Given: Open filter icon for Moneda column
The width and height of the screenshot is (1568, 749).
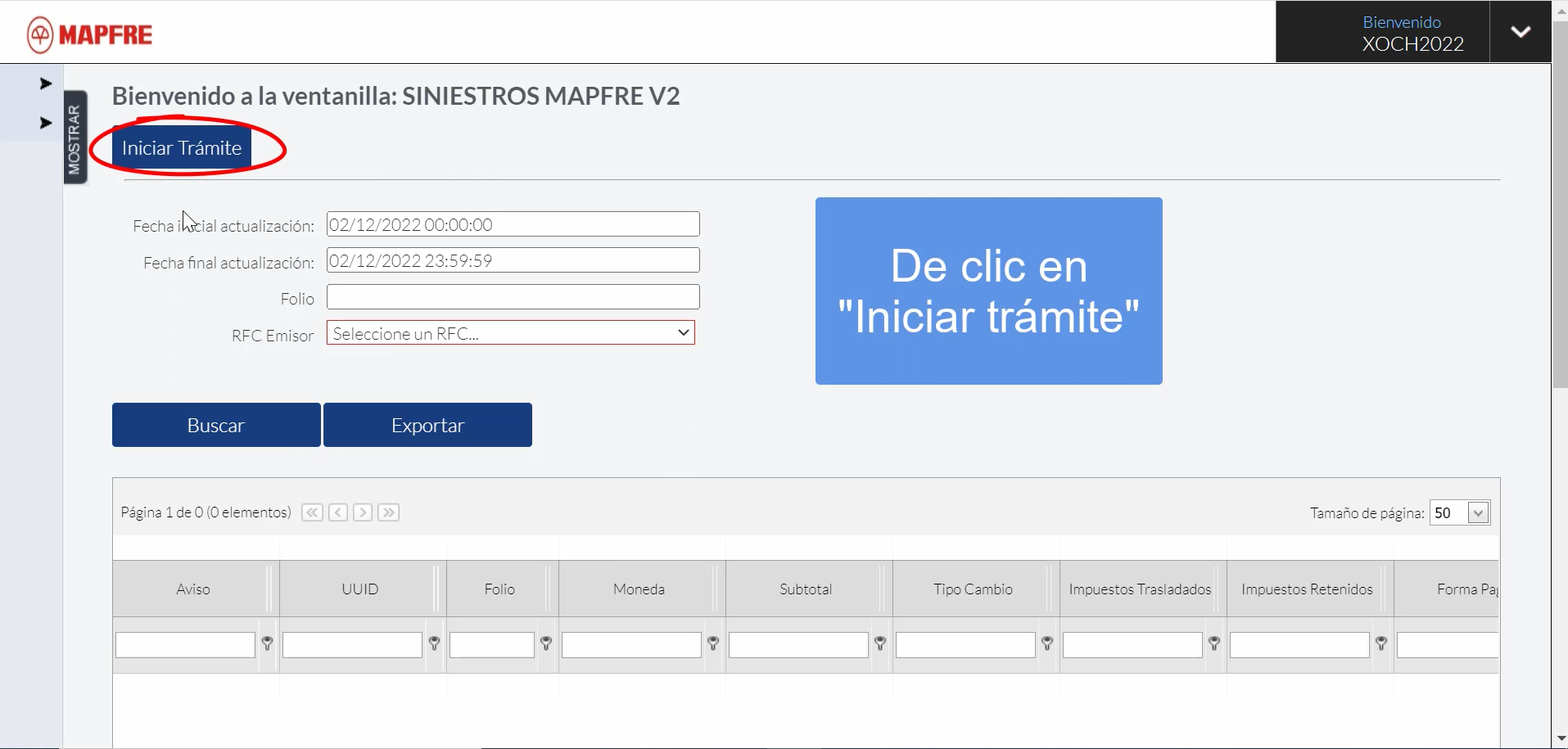Looking at the screenshot, I should point(713,644).
